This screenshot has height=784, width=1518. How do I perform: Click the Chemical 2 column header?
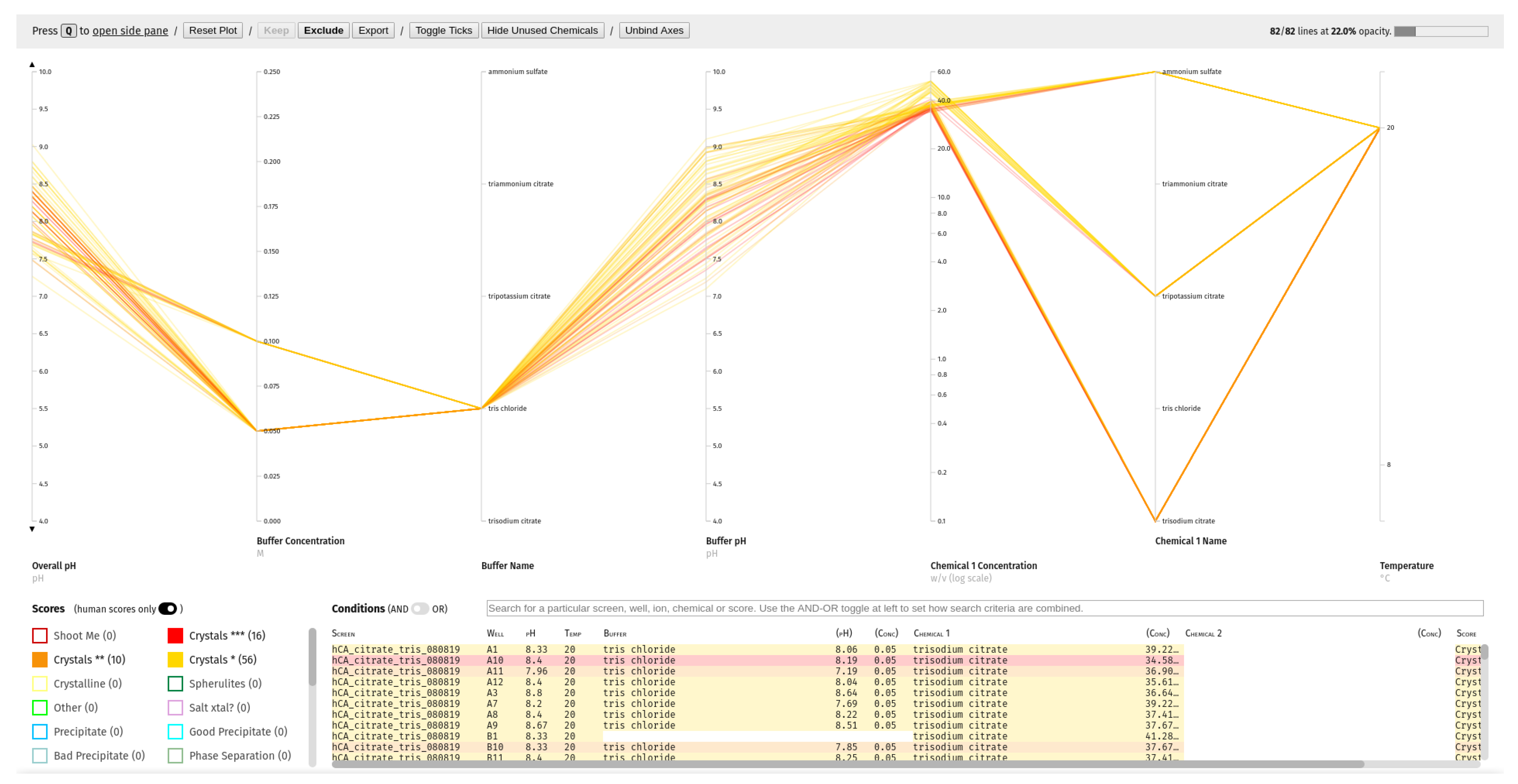[x=1203, y=634]
